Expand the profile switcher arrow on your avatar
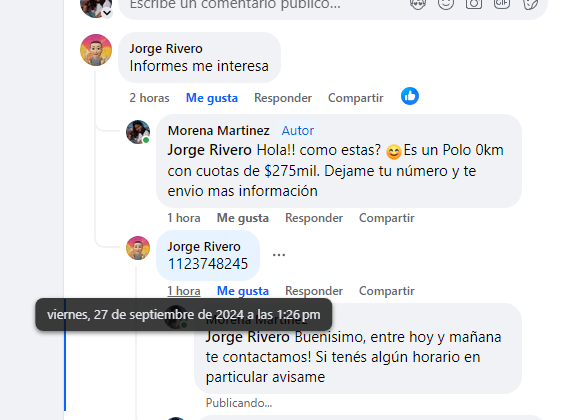561x420 pixels. click(x=107, y=13)
